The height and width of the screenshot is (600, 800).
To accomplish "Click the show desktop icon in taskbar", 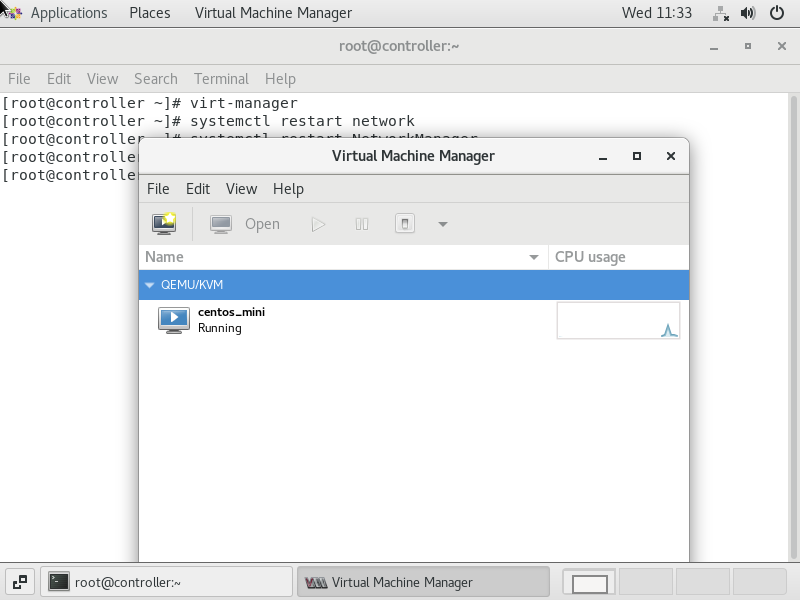I will click(20, 582).
